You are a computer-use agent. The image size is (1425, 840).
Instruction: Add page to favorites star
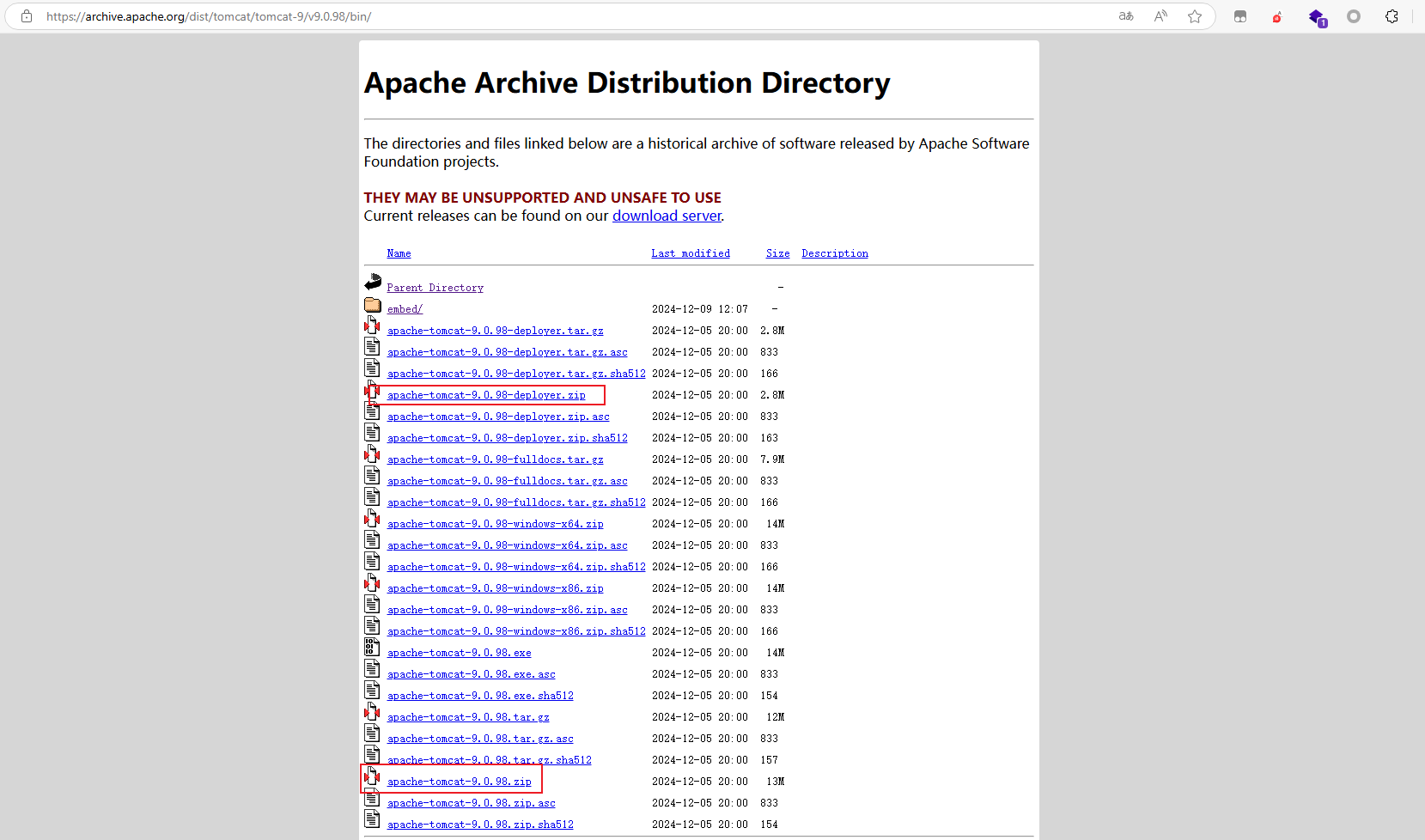(1195, 16)
